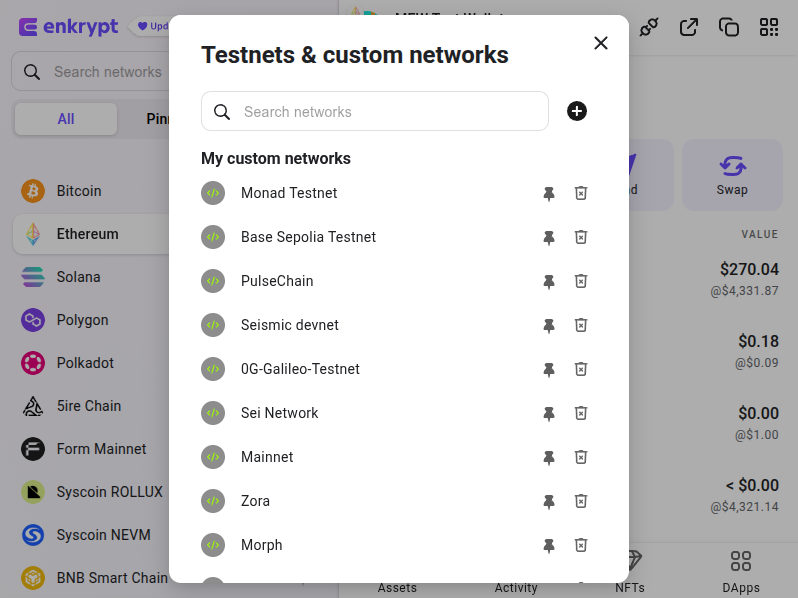Click the Seismic devnet code icon
Screen dimensions: 798x598
point(213,325)
